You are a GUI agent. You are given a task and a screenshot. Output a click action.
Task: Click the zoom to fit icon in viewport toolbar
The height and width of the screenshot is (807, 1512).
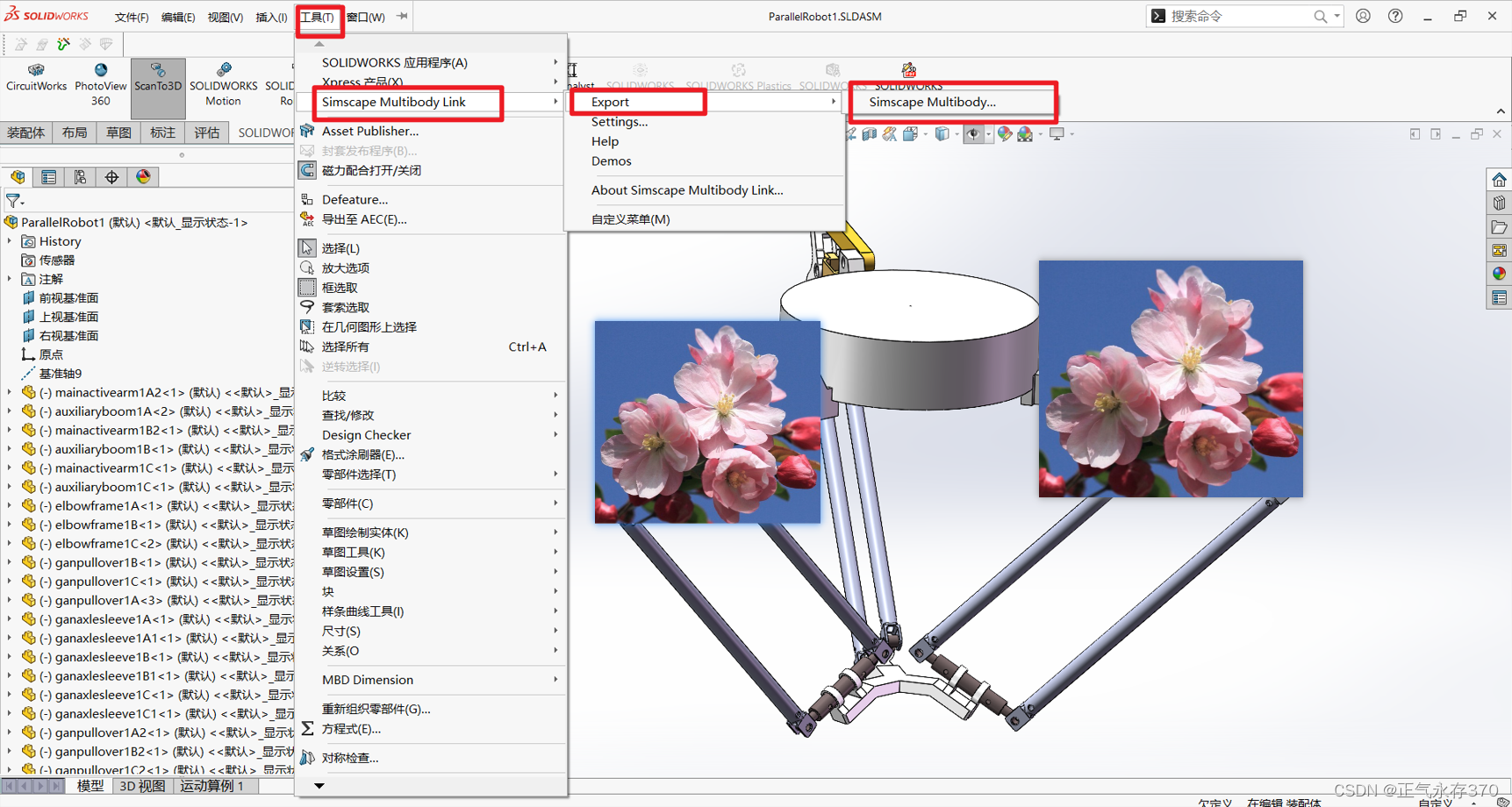pos(850,133)
